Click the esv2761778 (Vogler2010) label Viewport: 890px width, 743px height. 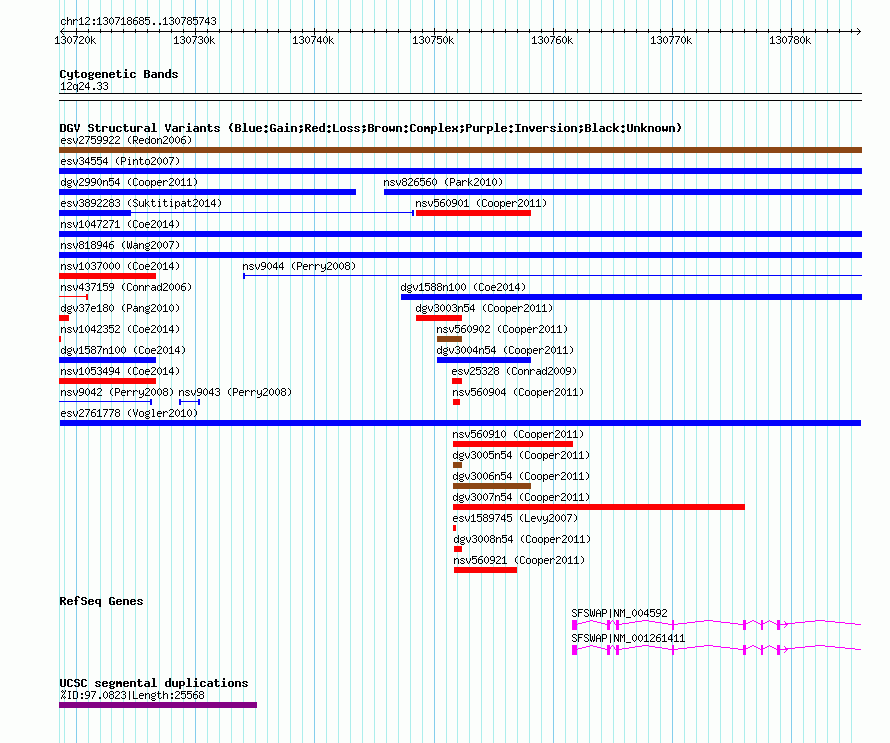[x=129, y=413]
